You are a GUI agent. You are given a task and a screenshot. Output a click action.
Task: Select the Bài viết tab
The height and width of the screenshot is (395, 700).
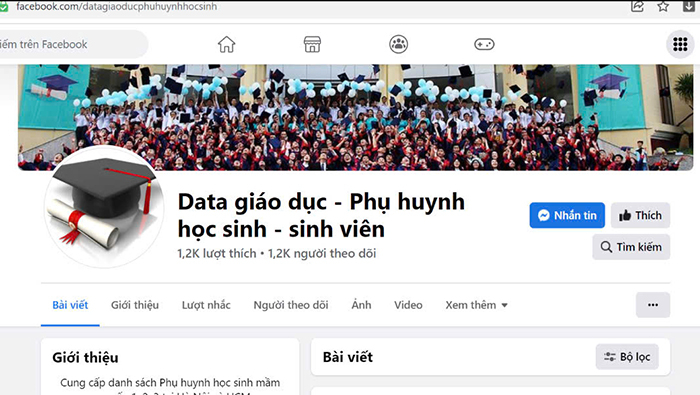[70, 305]
